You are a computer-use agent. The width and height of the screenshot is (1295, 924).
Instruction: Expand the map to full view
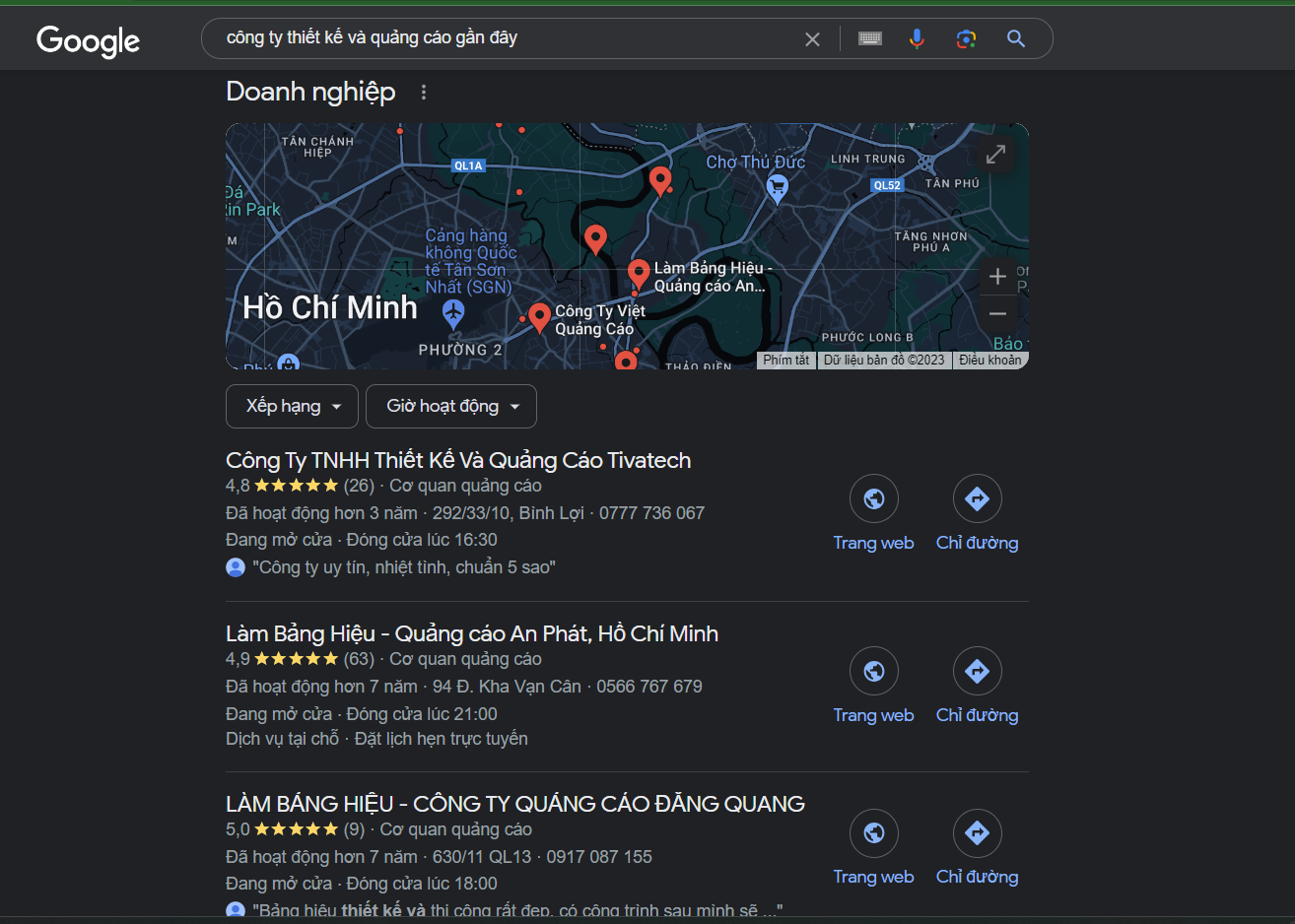coord(995,154)
